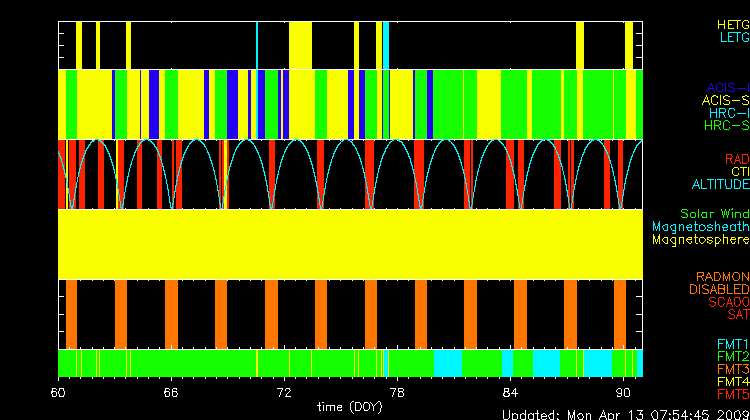The image size is (750, 420).
Task: Click the yellow Magnetosphere band in plot
Action: (350, 244)
